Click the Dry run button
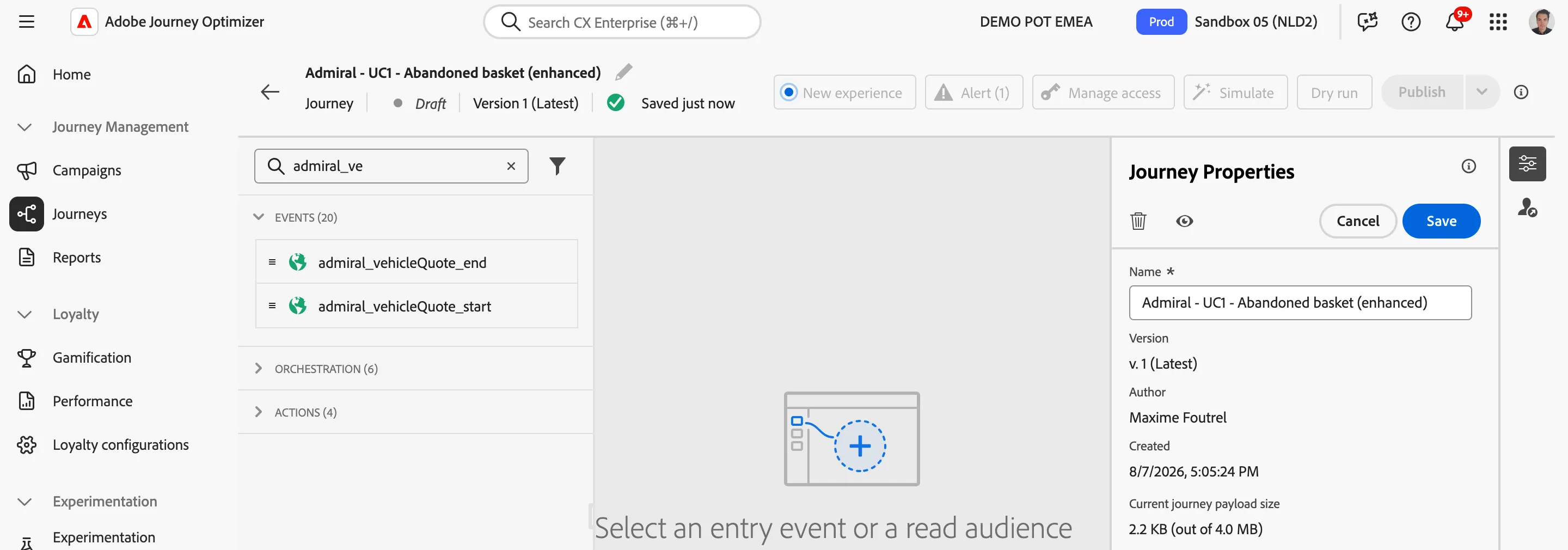This screenshot has width=1568, height=550. click(1334, 93)
